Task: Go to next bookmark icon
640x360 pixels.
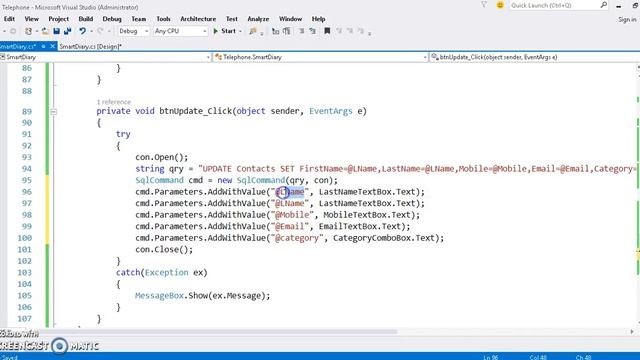Action: click(350, 31)
